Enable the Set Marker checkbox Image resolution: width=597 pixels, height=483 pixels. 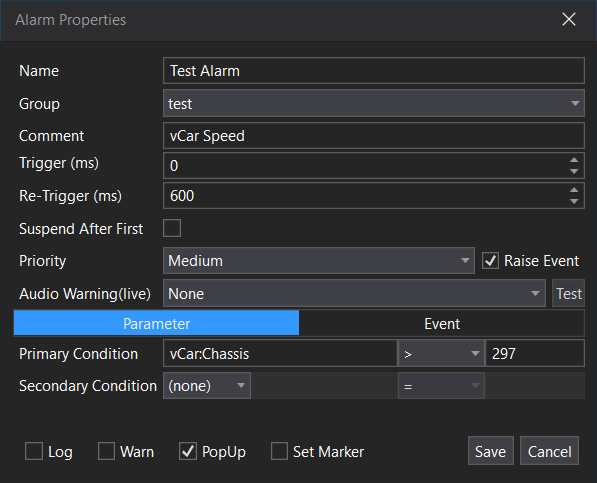pos(279,451)
